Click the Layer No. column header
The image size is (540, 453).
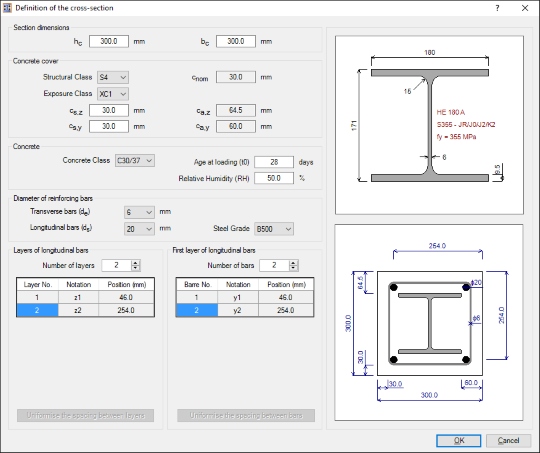click(x=38, y=285)
